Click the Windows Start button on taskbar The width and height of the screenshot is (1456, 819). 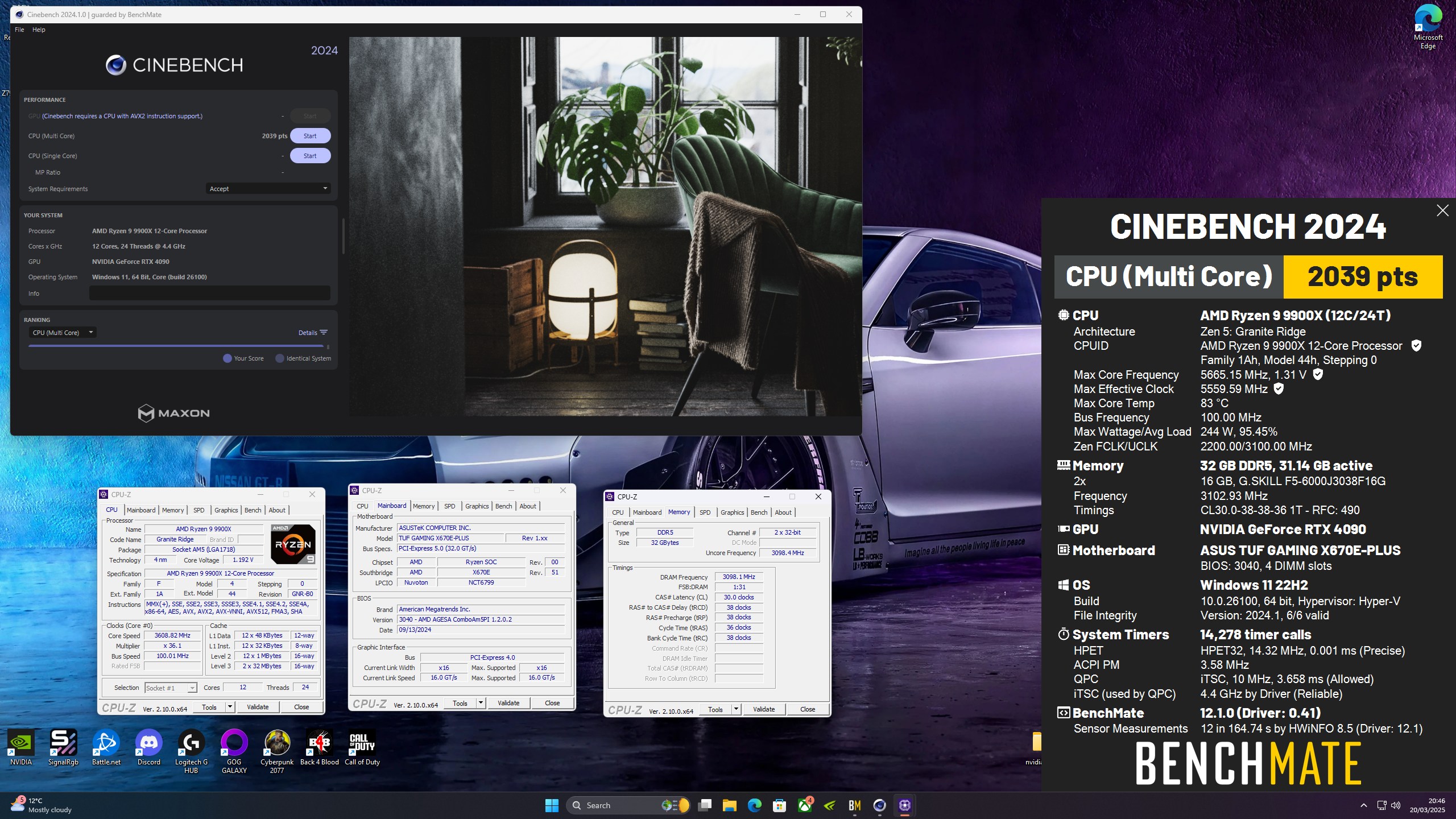[552, 805]
